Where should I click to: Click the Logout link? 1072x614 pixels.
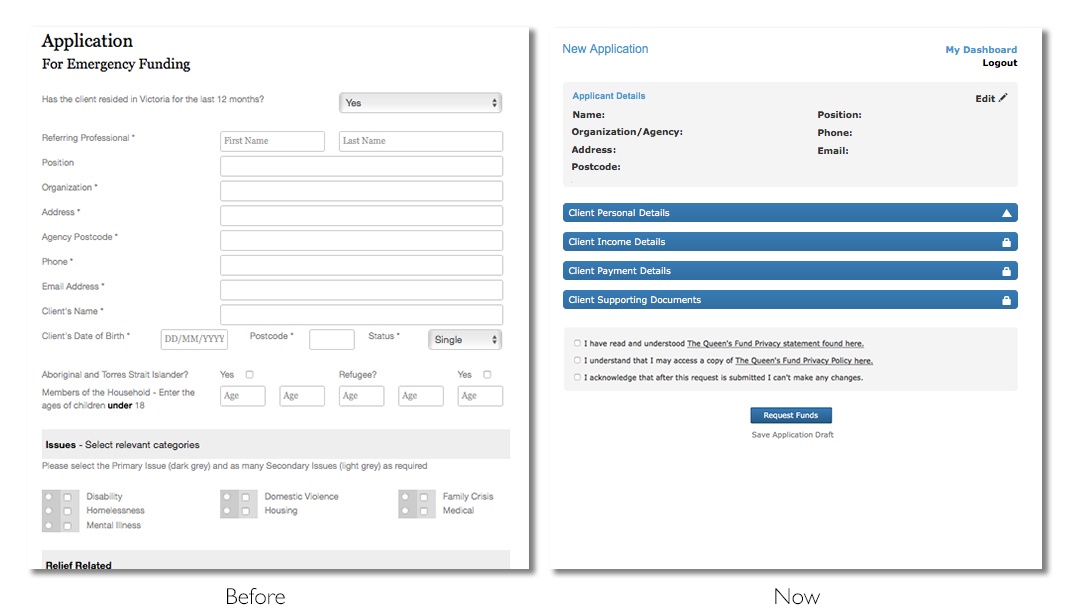(999, 63)
